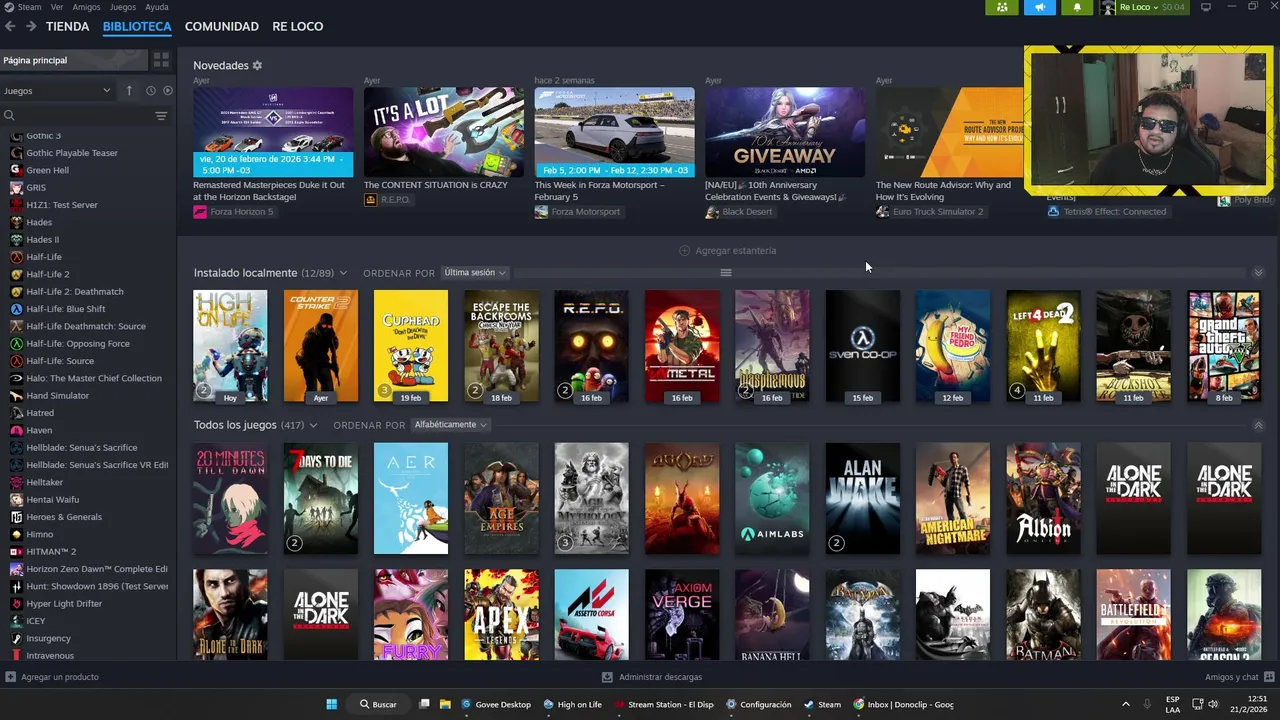Open the notifications bell button
This screenshot has width=1280, height=720.
(1077, 7)
